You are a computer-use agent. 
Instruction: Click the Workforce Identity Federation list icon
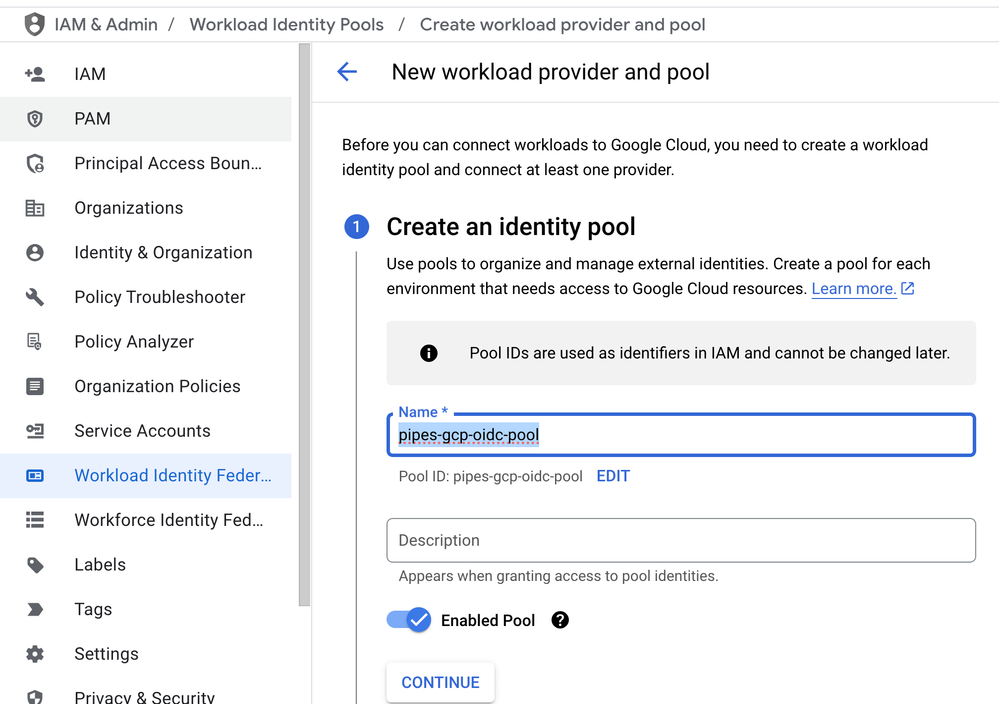pos(34,521)
